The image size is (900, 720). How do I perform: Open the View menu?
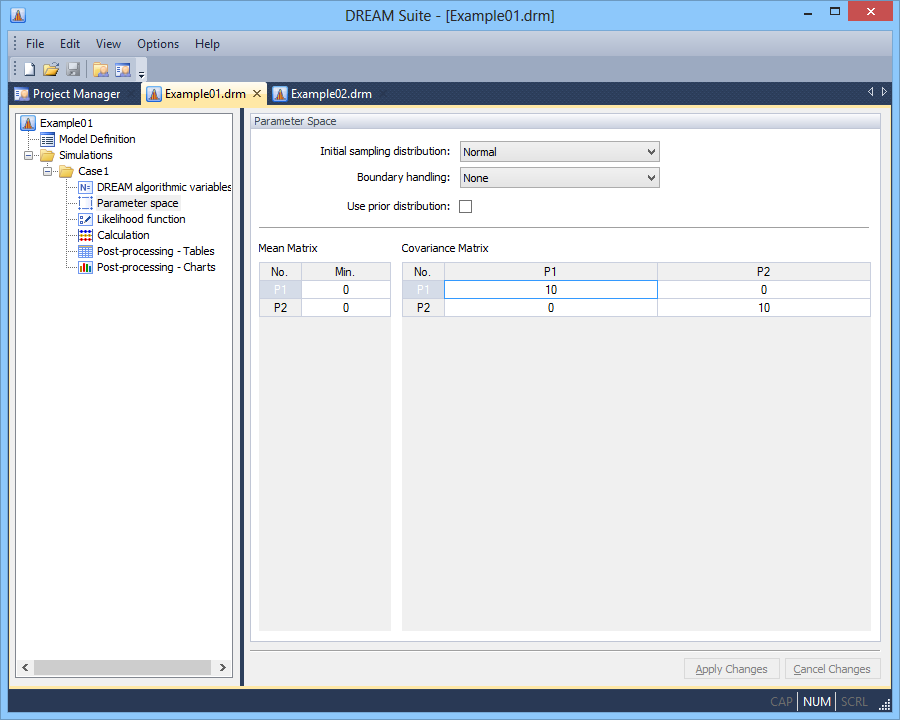108,44
